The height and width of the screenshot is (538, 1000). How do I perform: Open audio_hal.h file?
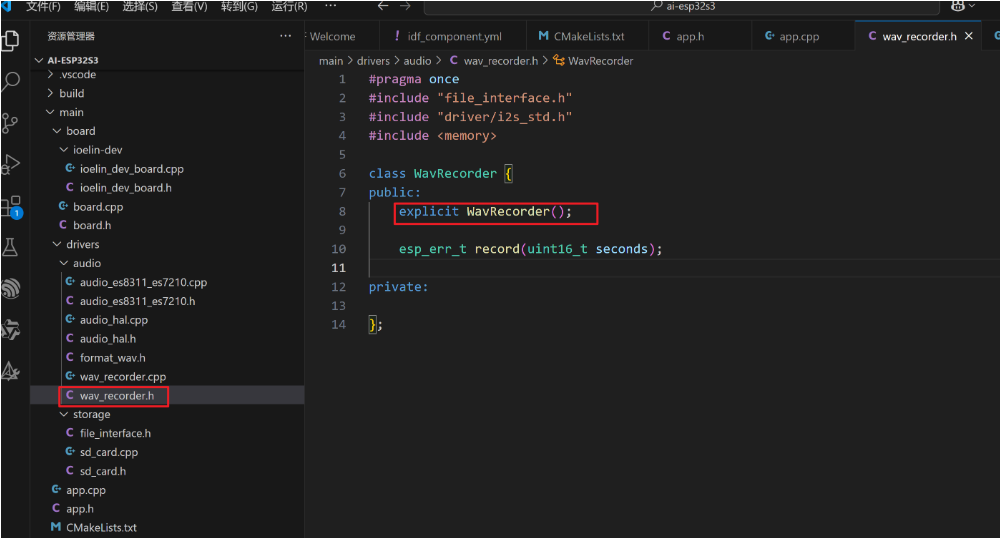coord(167,338)
